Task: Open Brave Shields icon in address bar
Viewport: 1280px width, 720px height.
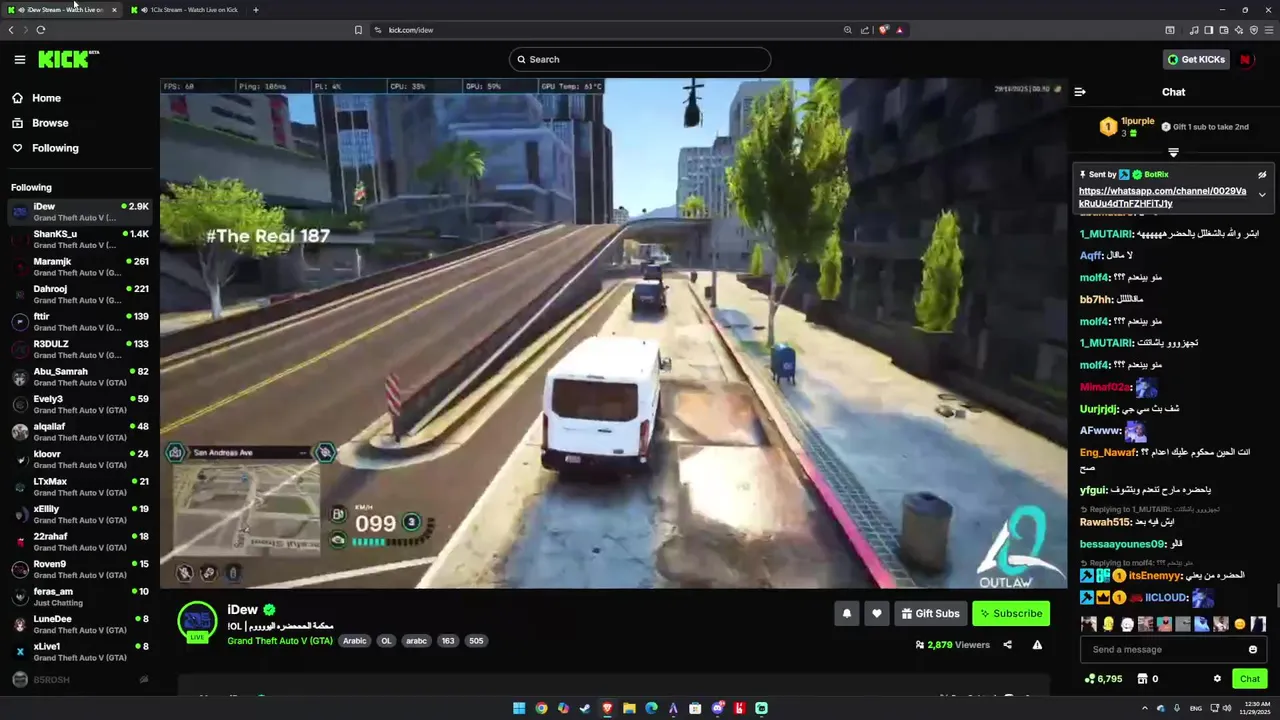Action: [884, 30]
